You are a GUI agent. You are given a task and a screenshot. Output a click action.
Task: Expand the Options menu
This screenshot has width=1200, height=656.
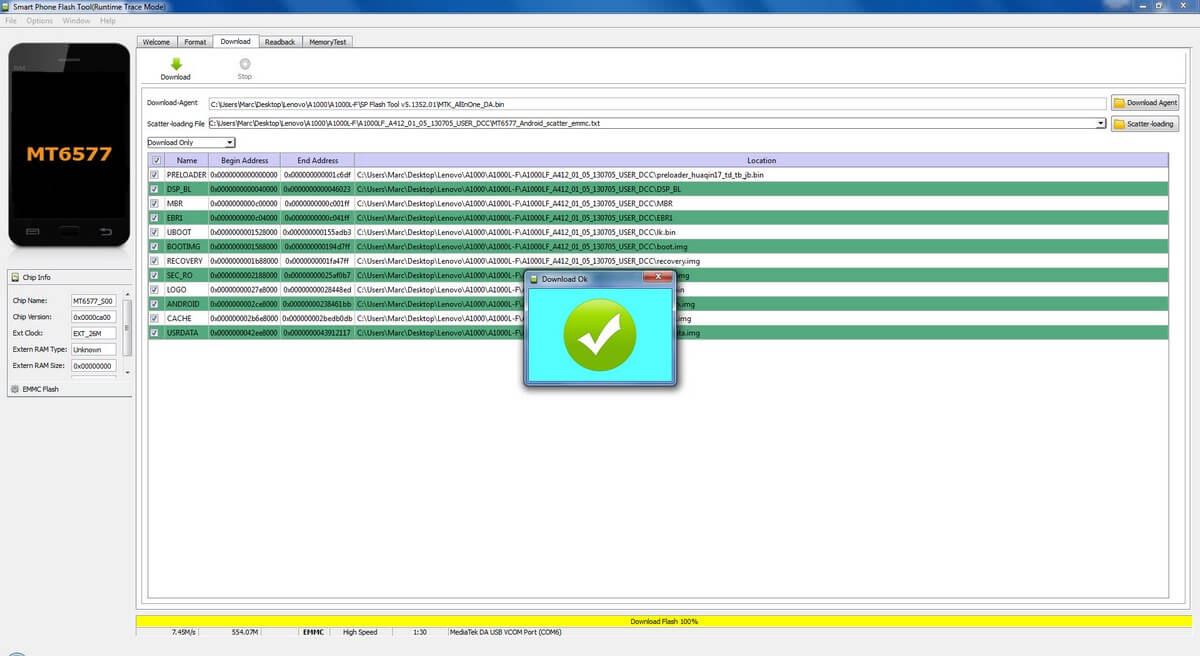[x=38, y=20]
